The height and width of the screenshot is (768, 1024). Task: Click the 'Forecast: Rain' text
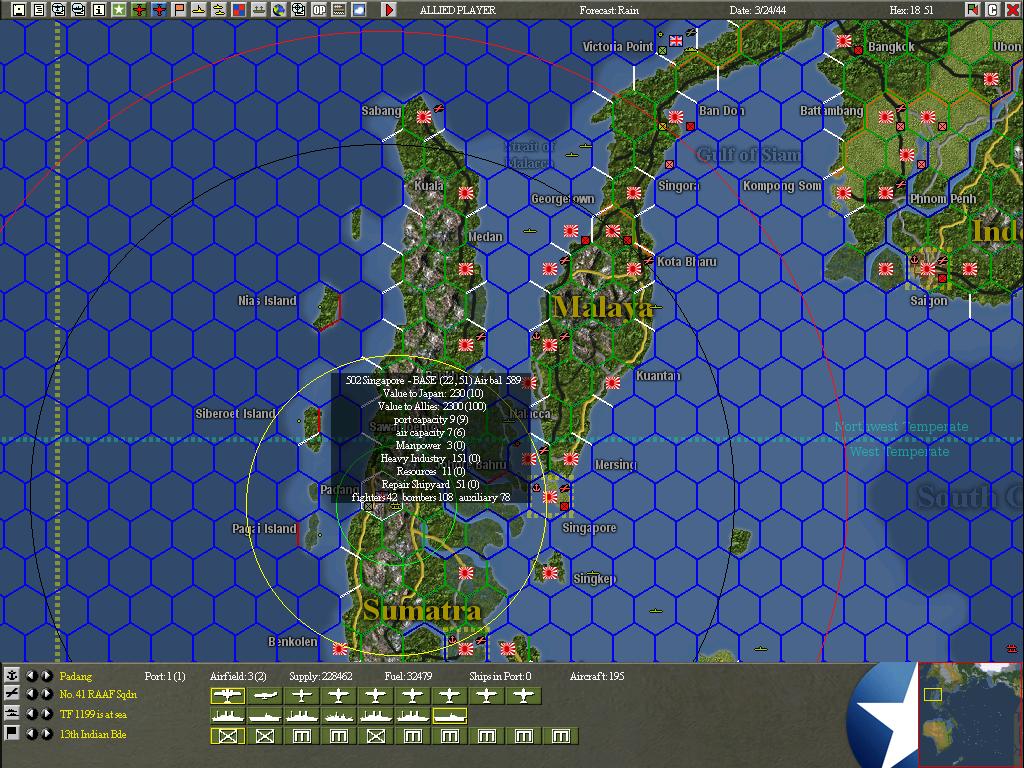[609, 10]
